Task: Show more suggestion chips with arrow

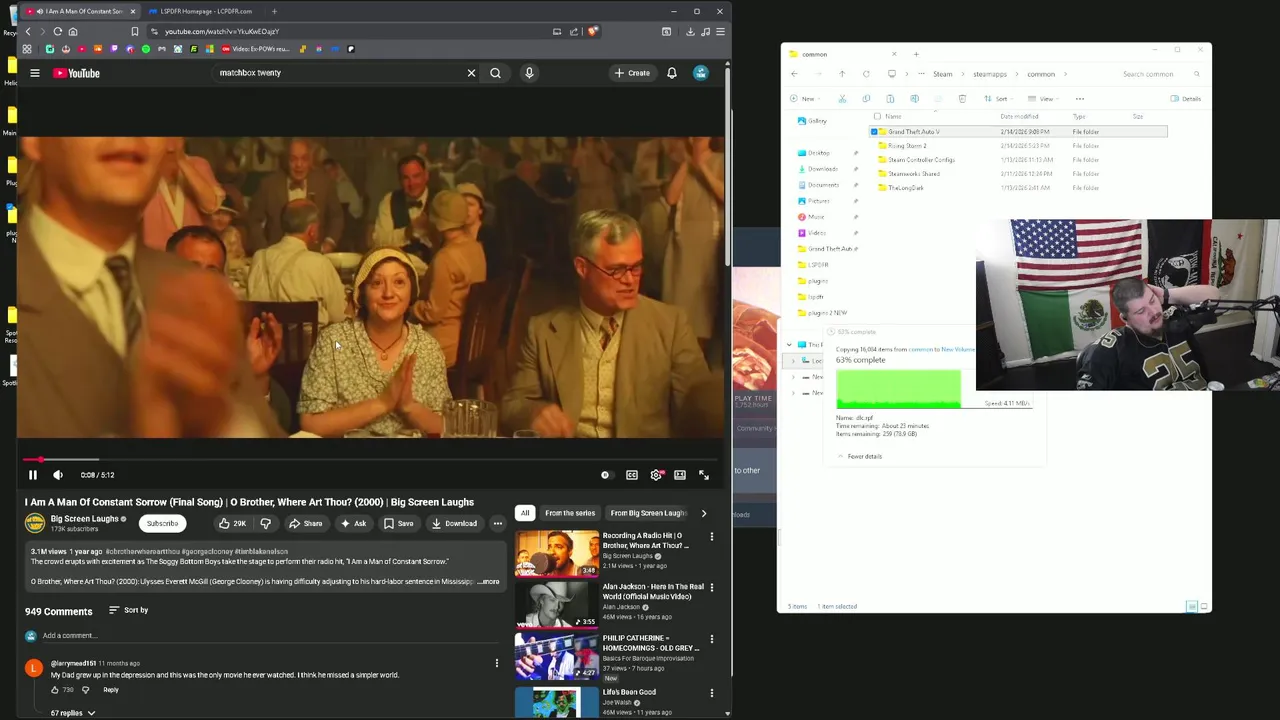Action: tap(704, 513)
